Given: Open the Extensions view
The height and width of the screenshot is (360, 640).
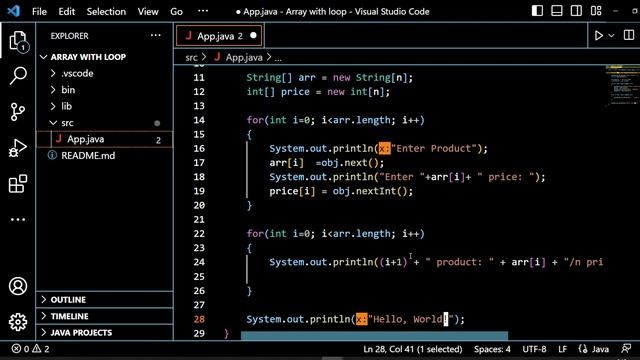Looking at the screenshot, I should (18, 184).
